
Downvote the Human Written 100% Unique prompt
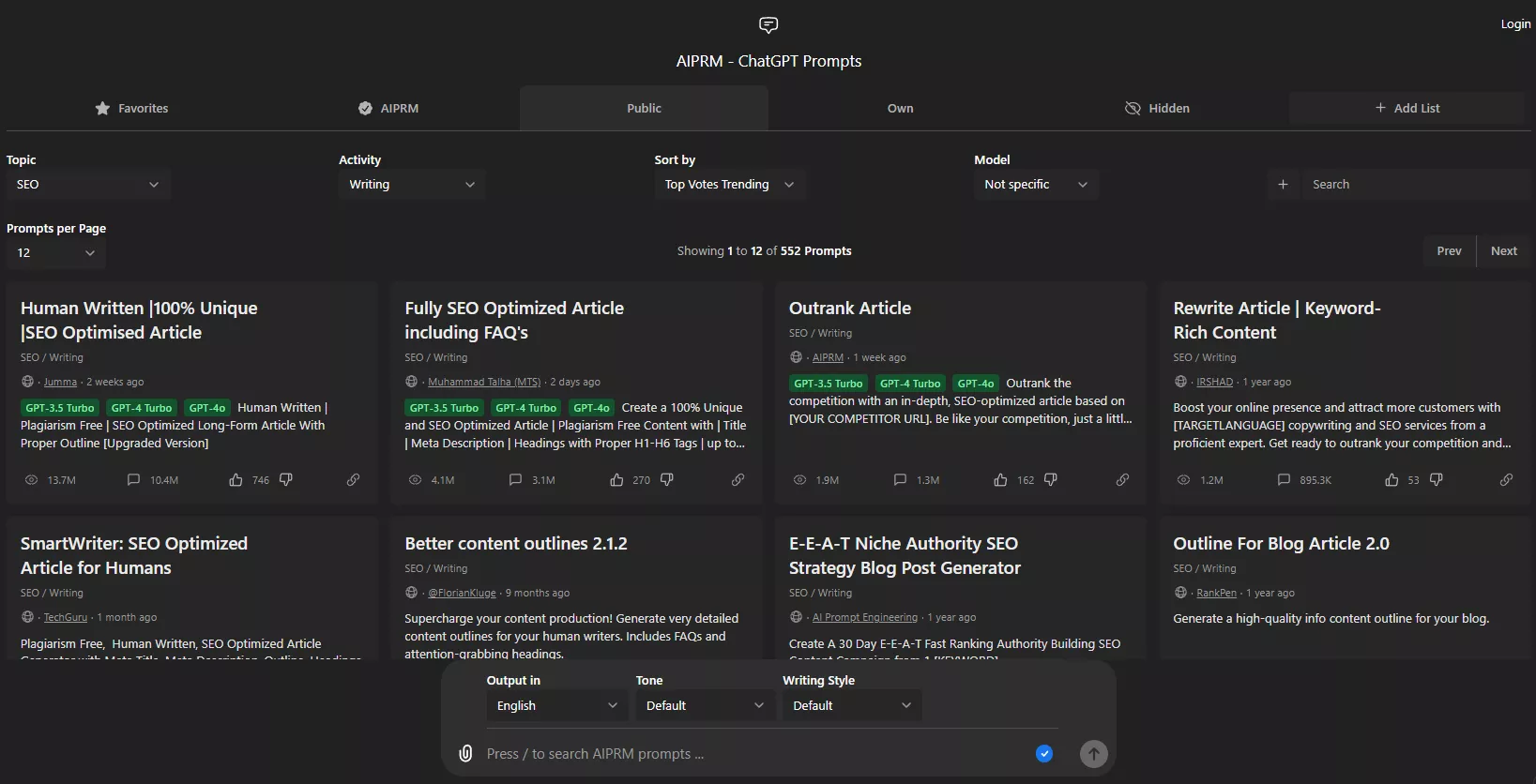coord(286,480)
